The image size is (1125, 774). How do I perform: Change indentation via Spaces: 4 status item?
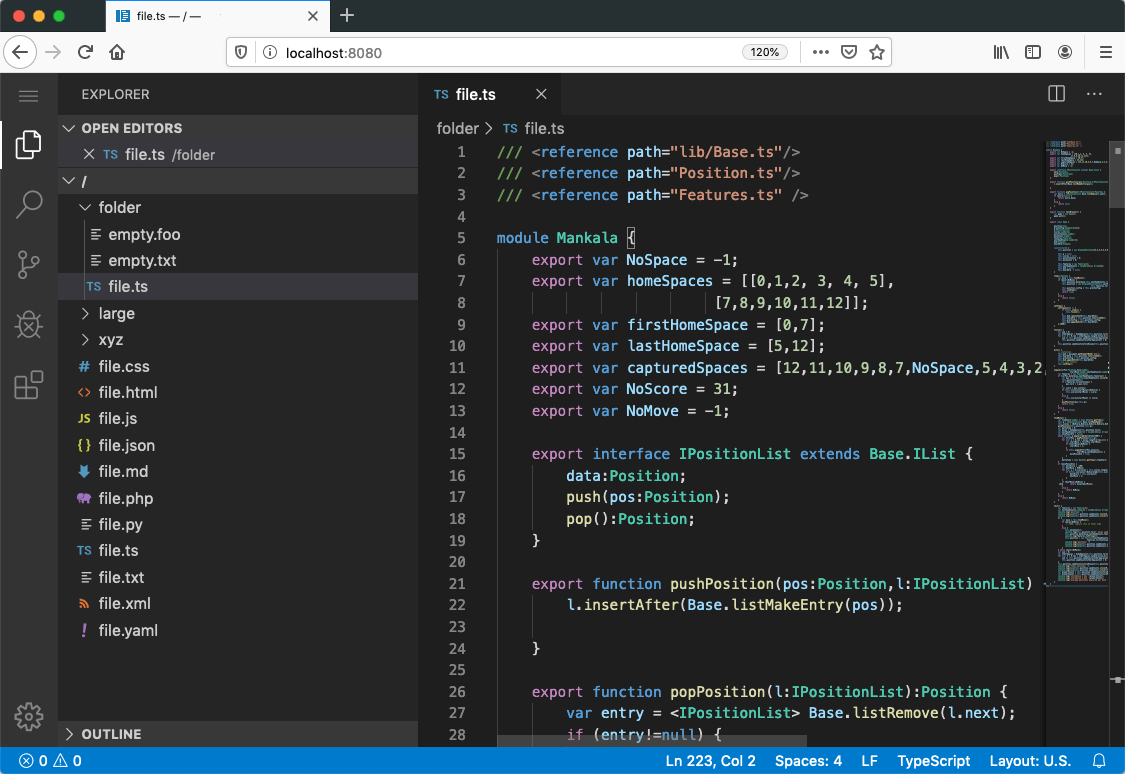click(x=808, y=761)
